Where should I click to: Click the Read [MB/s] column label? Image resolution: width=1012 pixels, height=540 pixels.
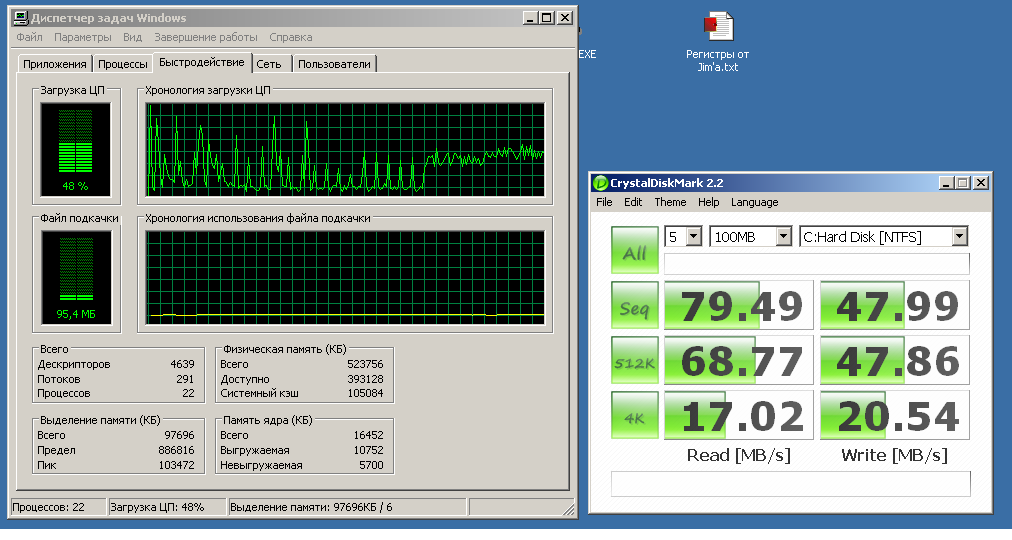coord(738,455)
